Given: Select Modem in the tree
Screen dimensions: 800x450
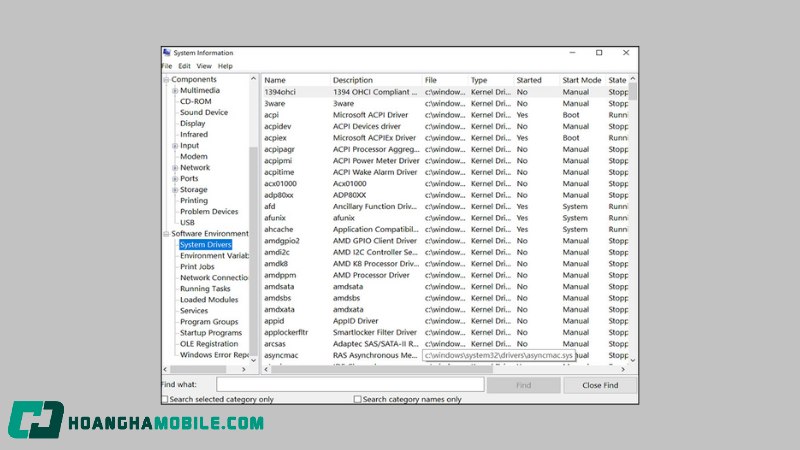Looking at the screenshot, I should 193,157.
